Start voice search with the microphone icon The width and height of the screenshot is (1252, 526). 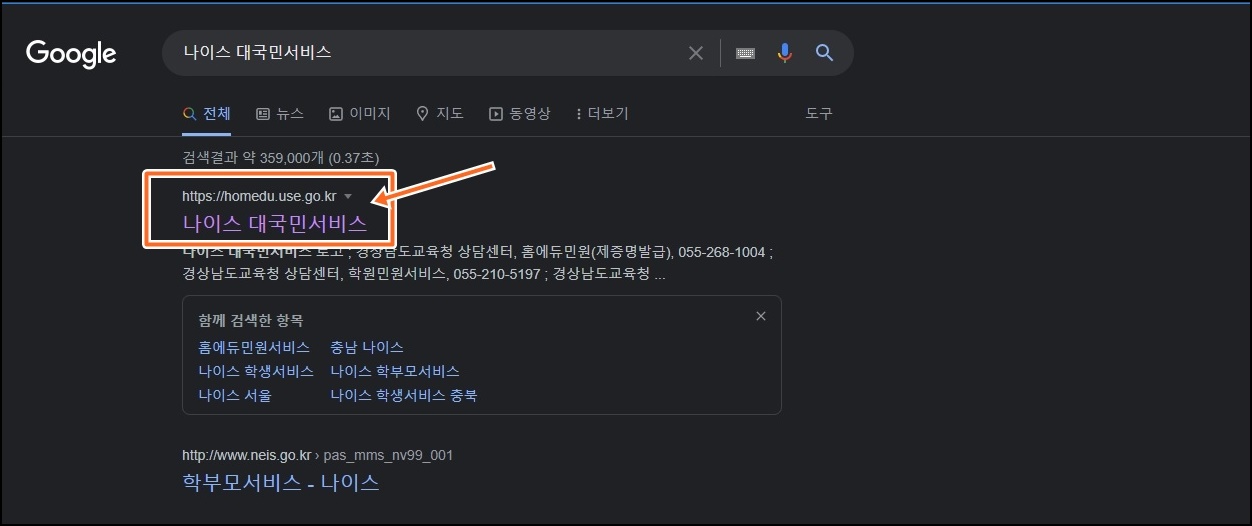(x=785, y=53)
